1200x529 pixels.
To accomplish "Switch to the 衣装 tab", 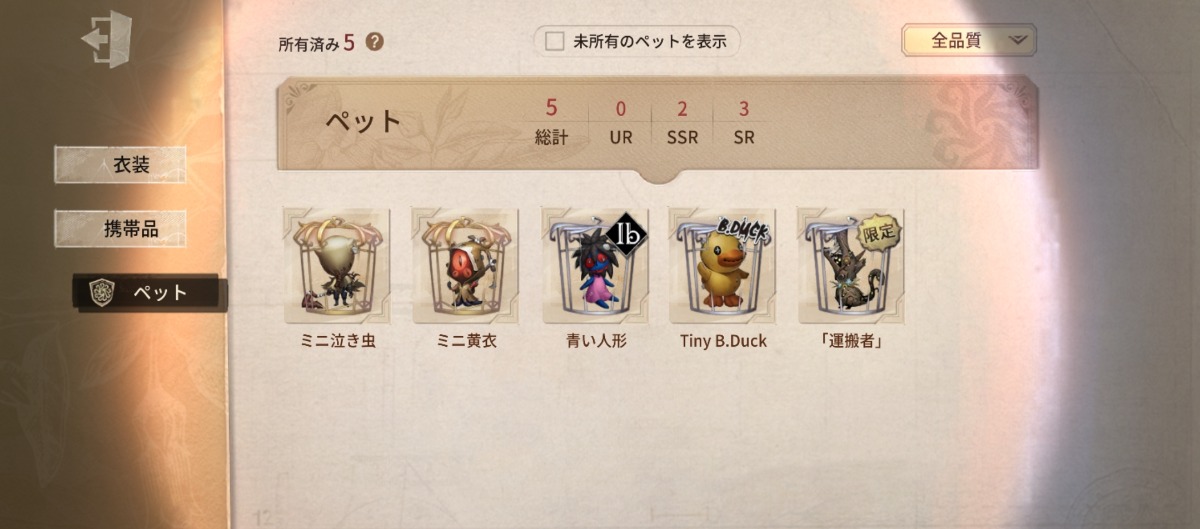I will coord(120,165).
